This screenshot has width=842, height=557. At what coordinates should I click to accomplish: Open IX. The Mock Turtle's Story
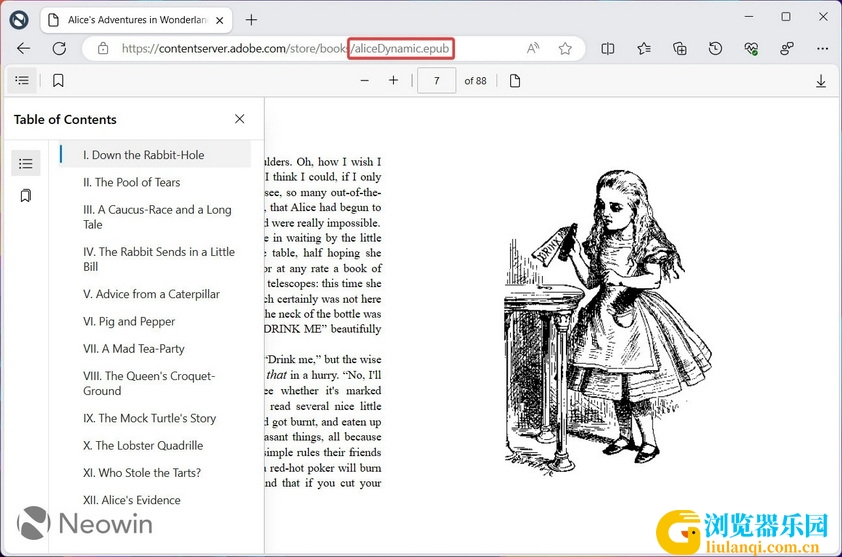point(149,418)
